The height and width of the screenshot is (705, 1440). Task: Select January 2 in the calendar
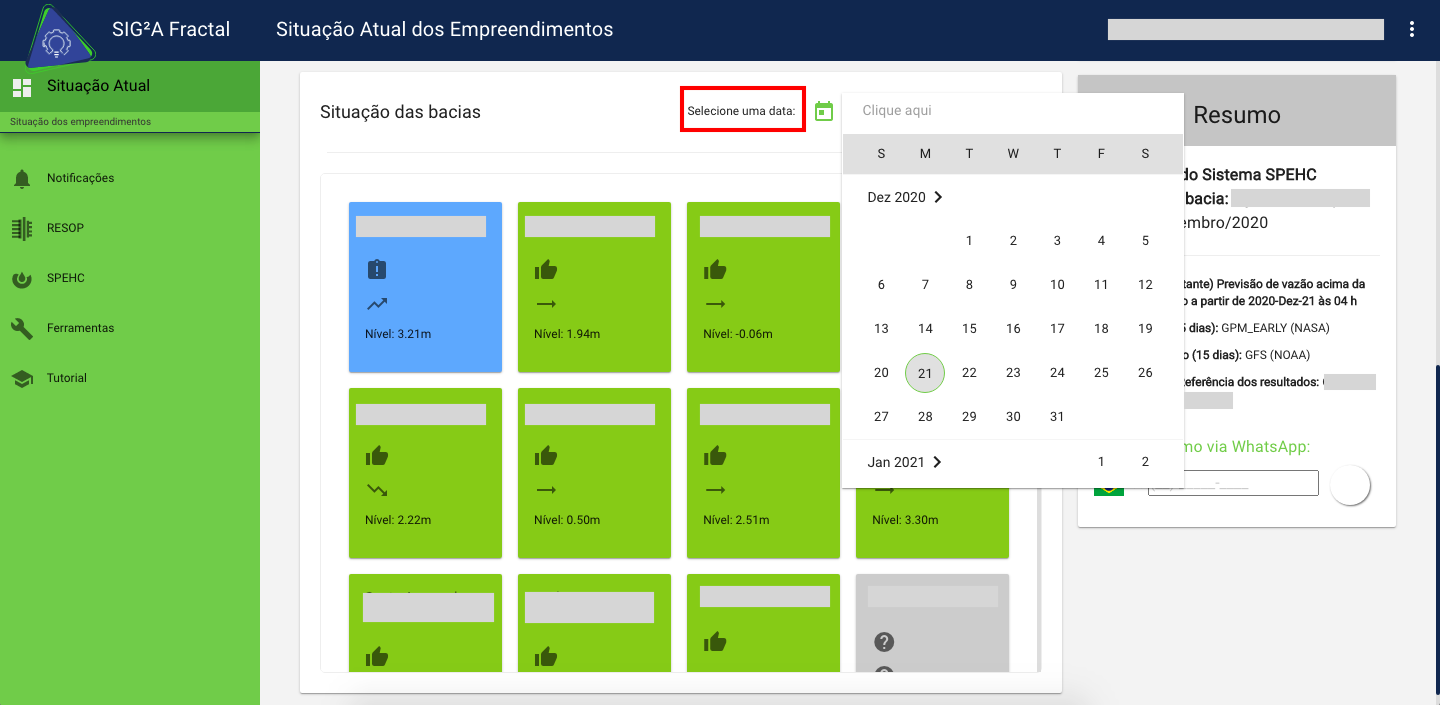click(1145, 462)
